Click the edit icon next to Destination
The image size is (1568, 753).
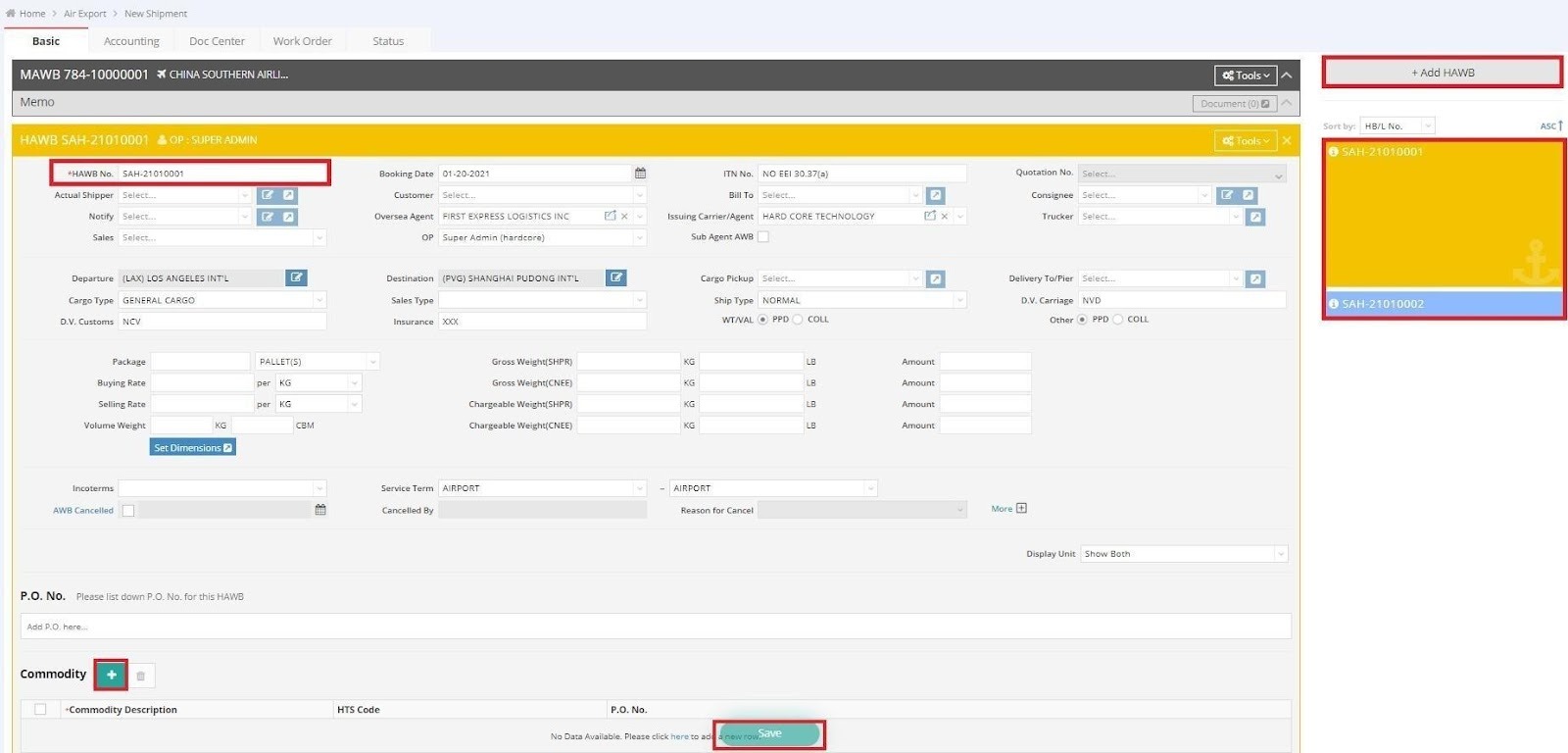615,278
